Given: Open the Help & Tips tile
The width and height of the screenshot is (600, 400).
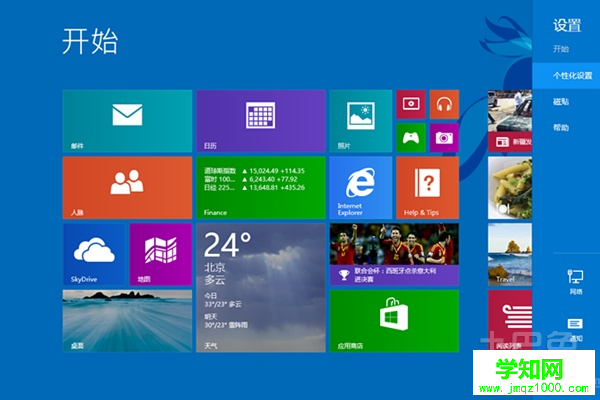Looking at the screenshot, I should point(427,188).
